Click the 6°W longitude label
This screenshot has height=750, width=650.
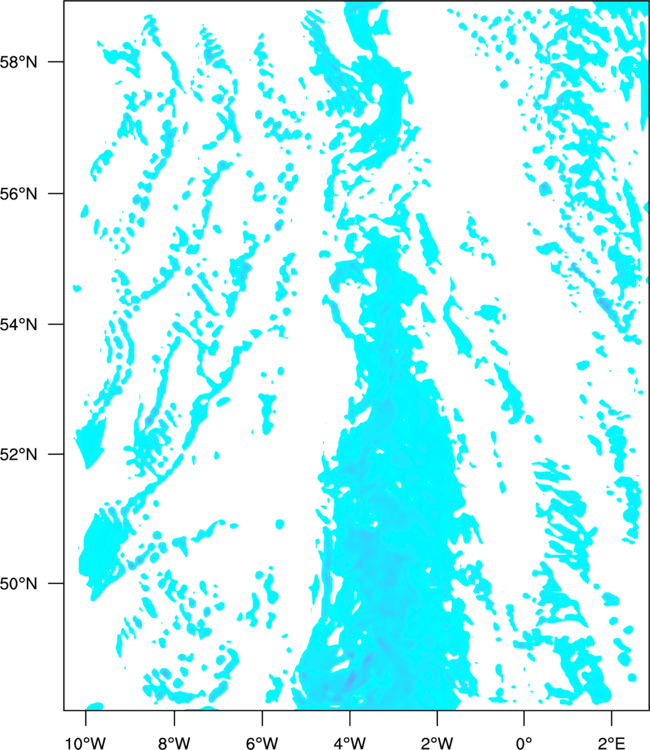(x=262, y=743)
